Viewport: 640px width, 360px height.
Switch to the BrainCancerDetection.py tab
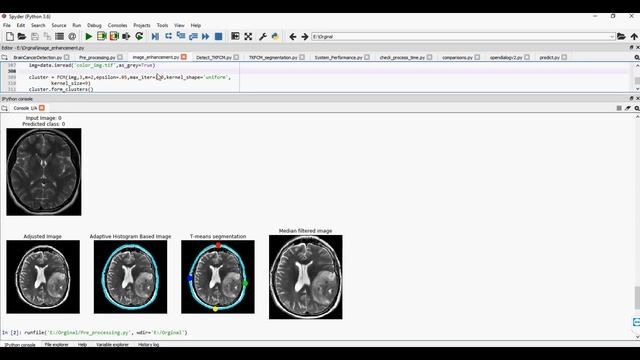[38, 58]
